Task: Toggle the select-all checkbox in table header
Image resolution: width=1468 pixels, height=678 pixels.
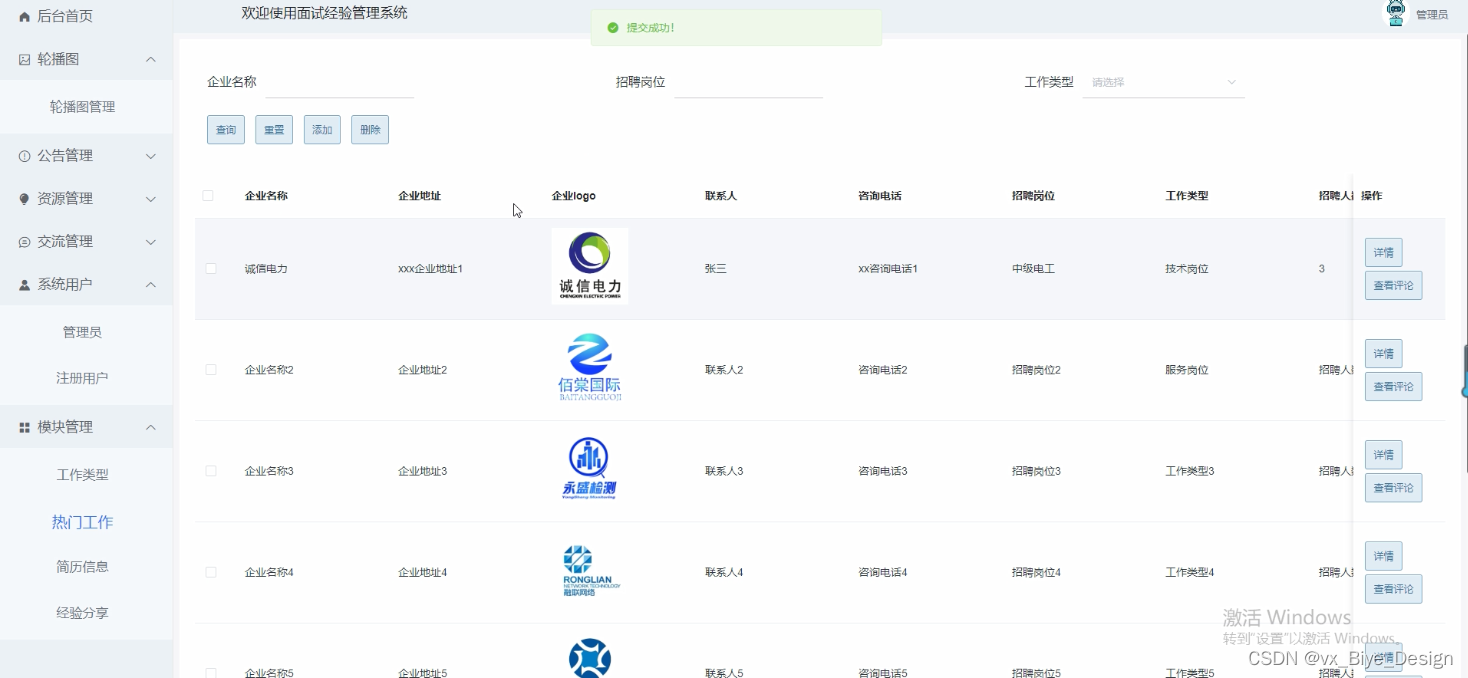Action: [208, 196]
